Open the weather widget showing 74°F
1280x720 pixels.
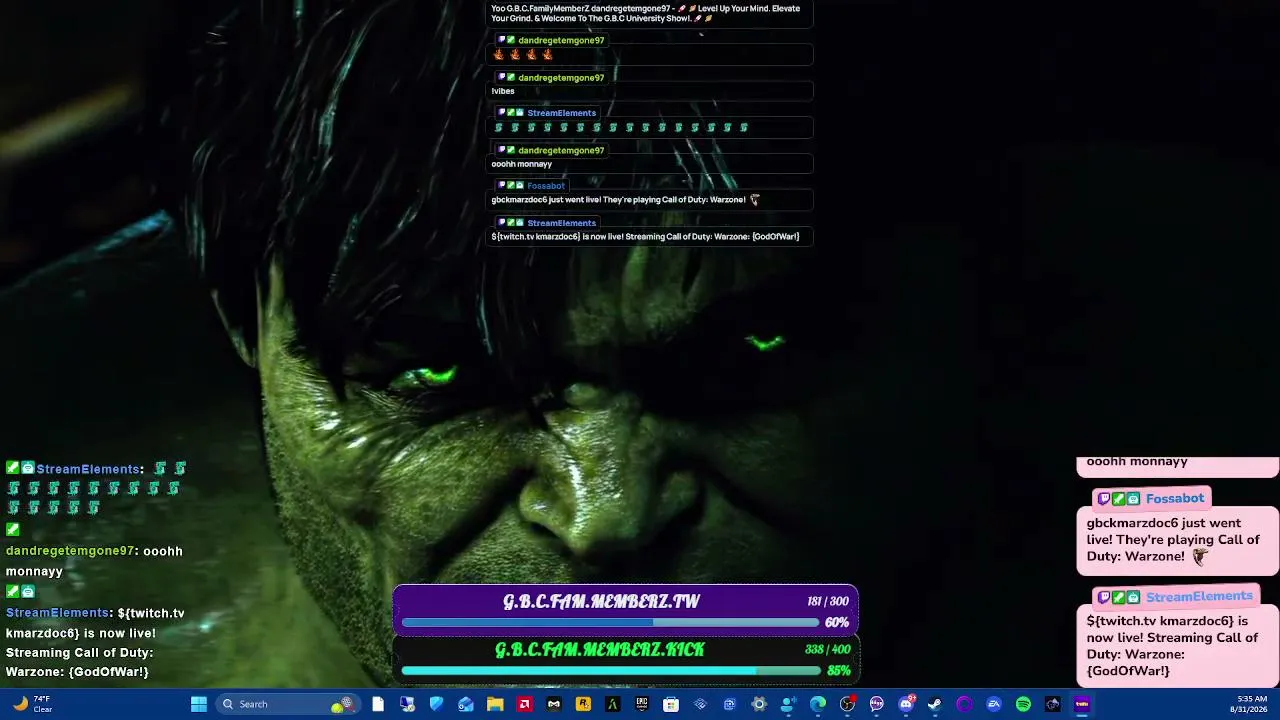pyautogui.click(x=32, y=704)
